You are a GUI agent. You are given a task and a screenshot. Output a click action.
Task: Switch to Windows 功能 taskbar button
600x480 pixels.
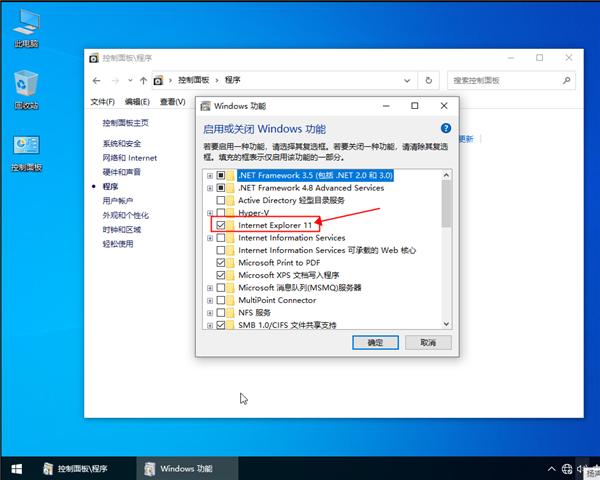point(187,469)
